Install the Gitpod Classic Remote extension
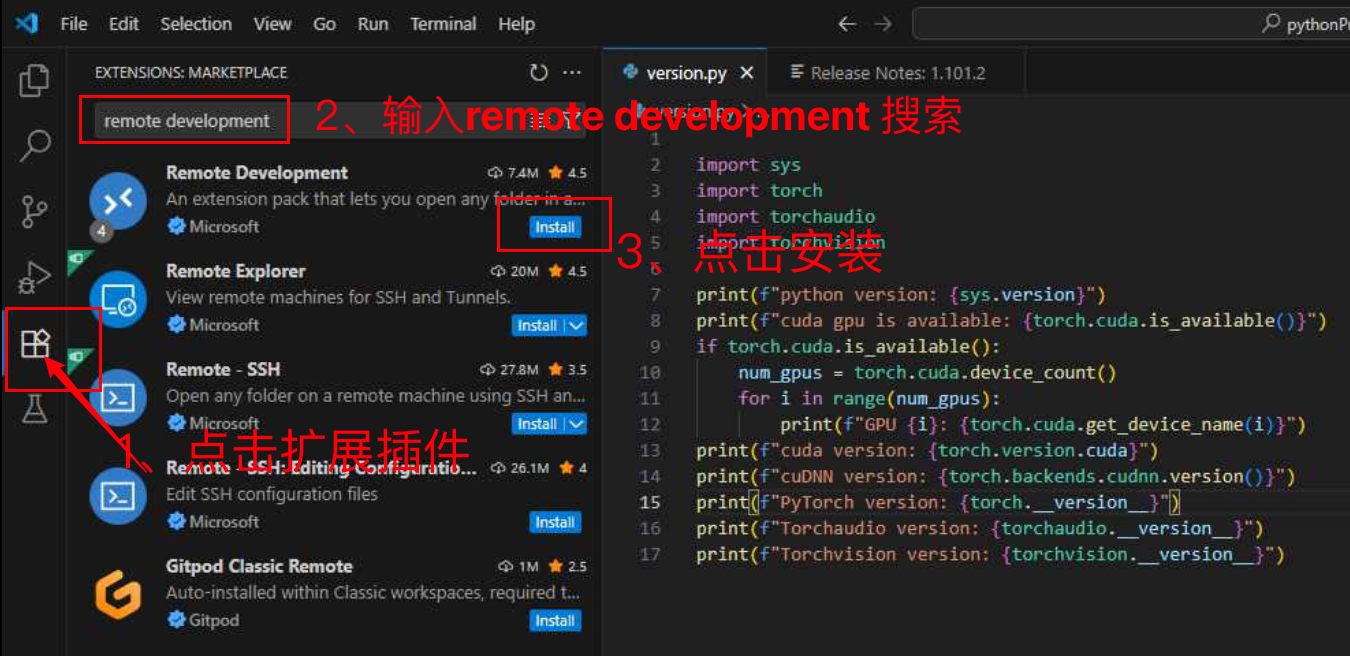 tap(554, 621)
